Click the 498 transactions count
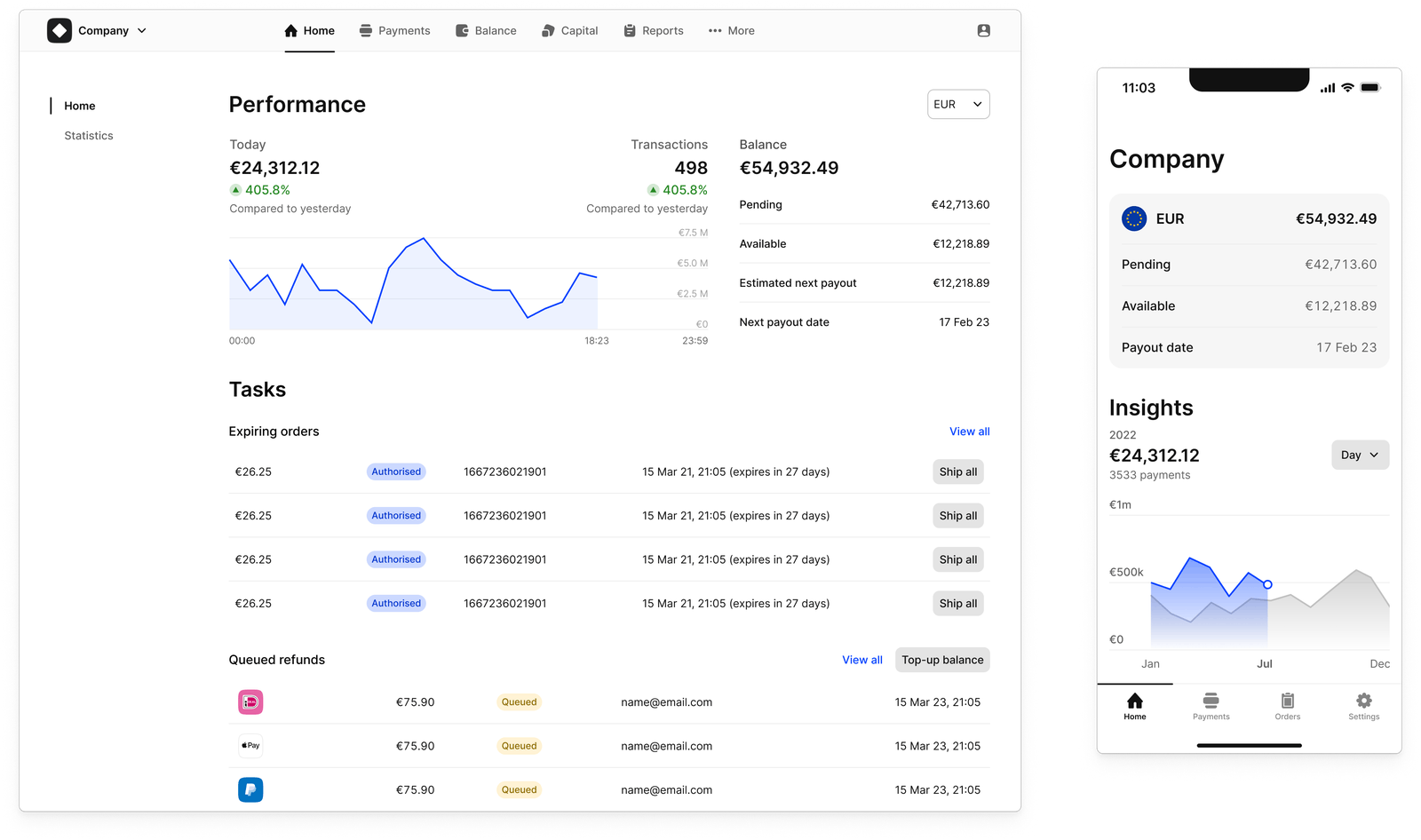 click(x=691, y=168)
